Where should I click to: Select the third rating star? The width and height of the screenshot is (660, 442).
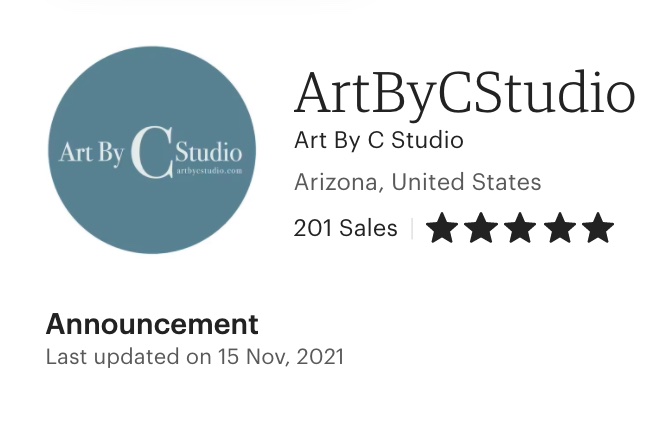point(520,228)
